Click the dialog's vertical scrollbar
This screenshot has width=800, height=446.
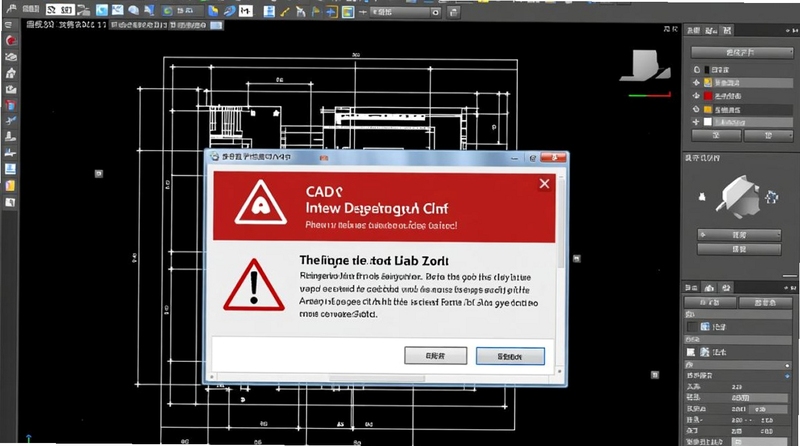coord(561,222)
